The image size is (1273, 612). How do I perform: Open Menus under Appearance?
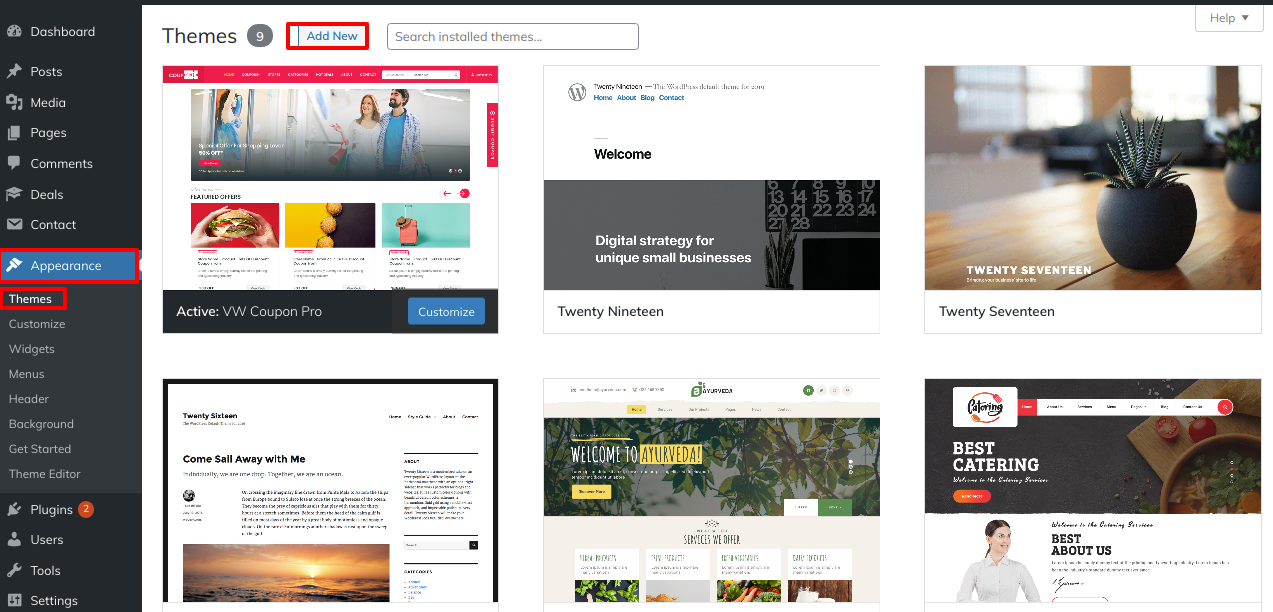pos(27,374)
